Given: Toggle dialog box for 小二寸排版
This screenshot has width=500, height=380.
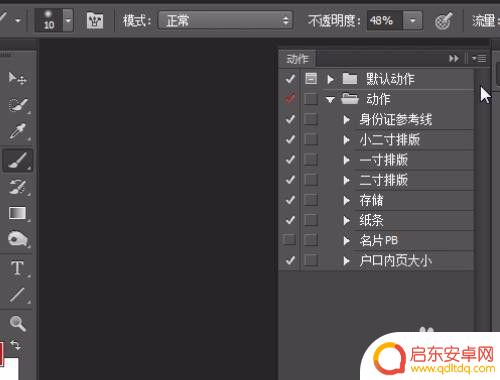Looking at the screenshot, I should click(x=311, y=139).
